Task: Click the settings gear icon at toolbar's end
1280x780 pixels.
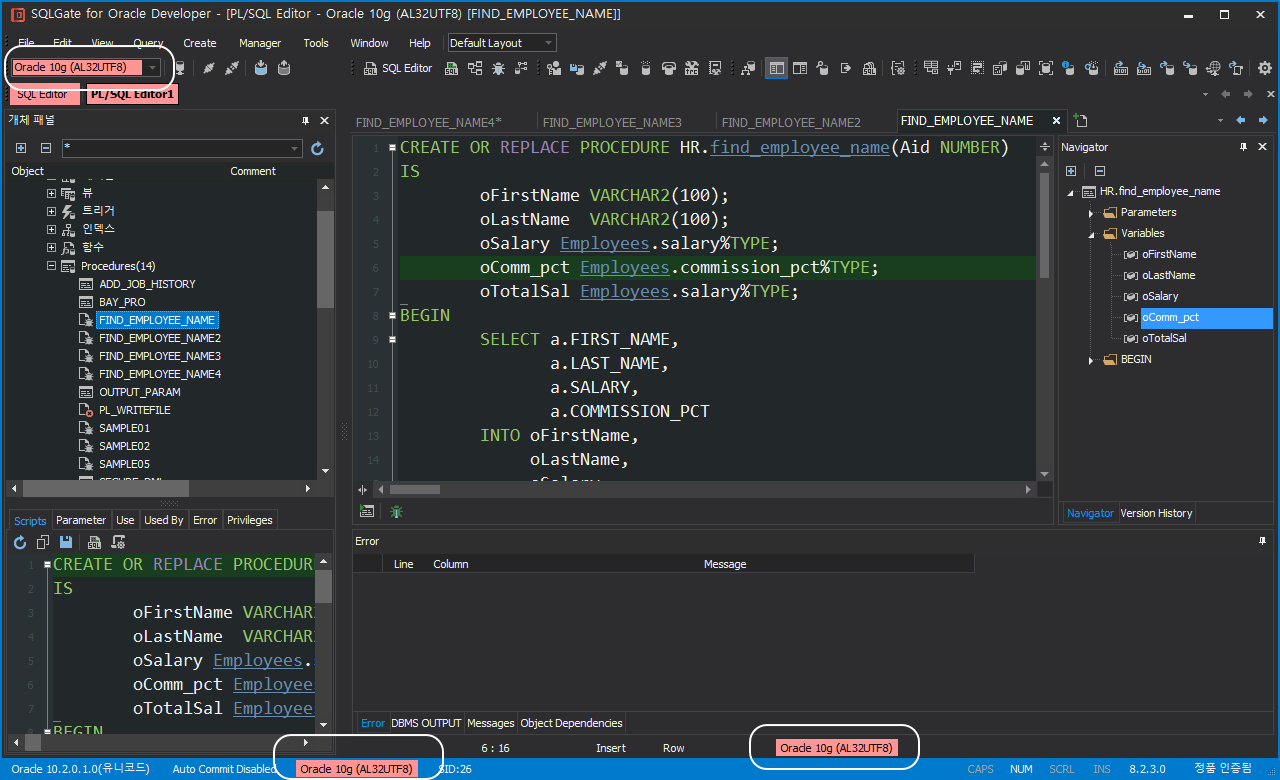Action: 1264,69
